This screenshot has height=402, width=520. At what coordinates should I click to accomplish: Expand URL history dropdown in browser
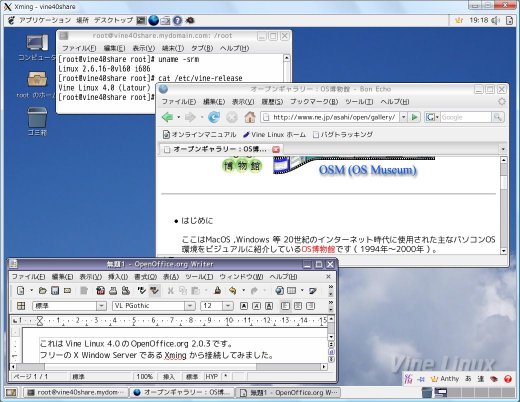click(404, 117)
